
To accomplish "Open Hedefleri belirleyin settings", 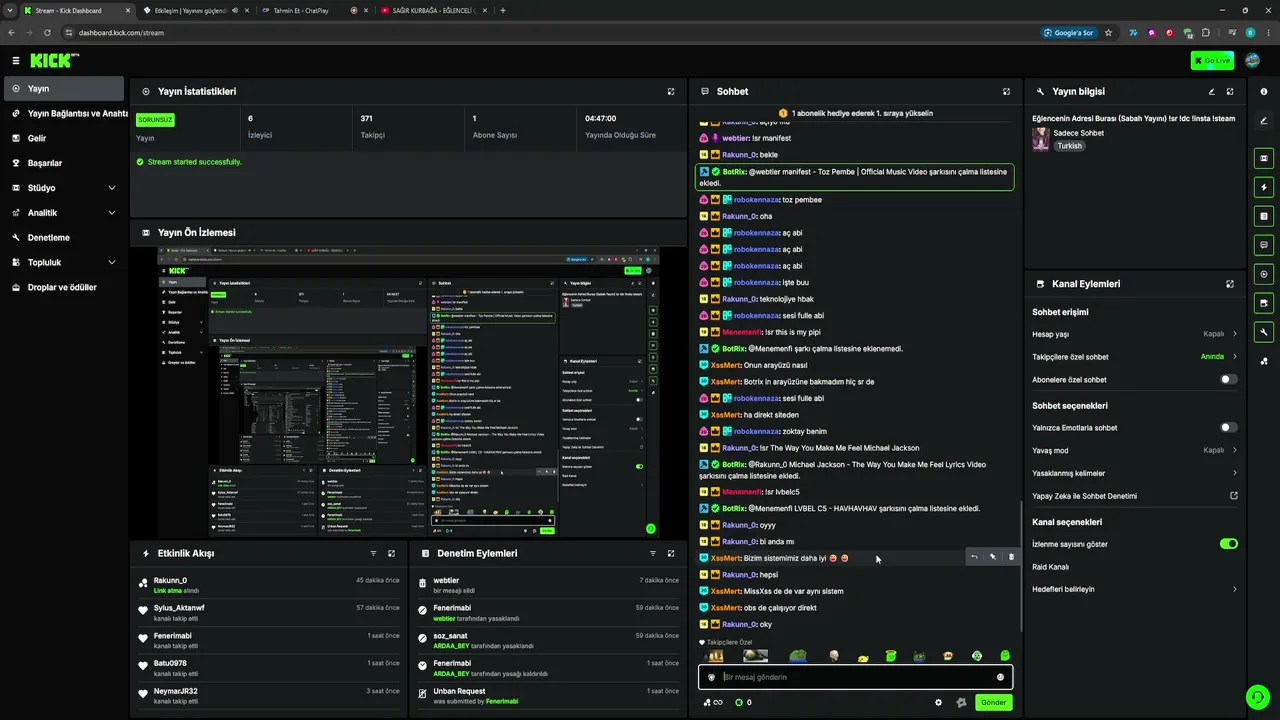I will pyautogui.click(x=1135, y=589).
